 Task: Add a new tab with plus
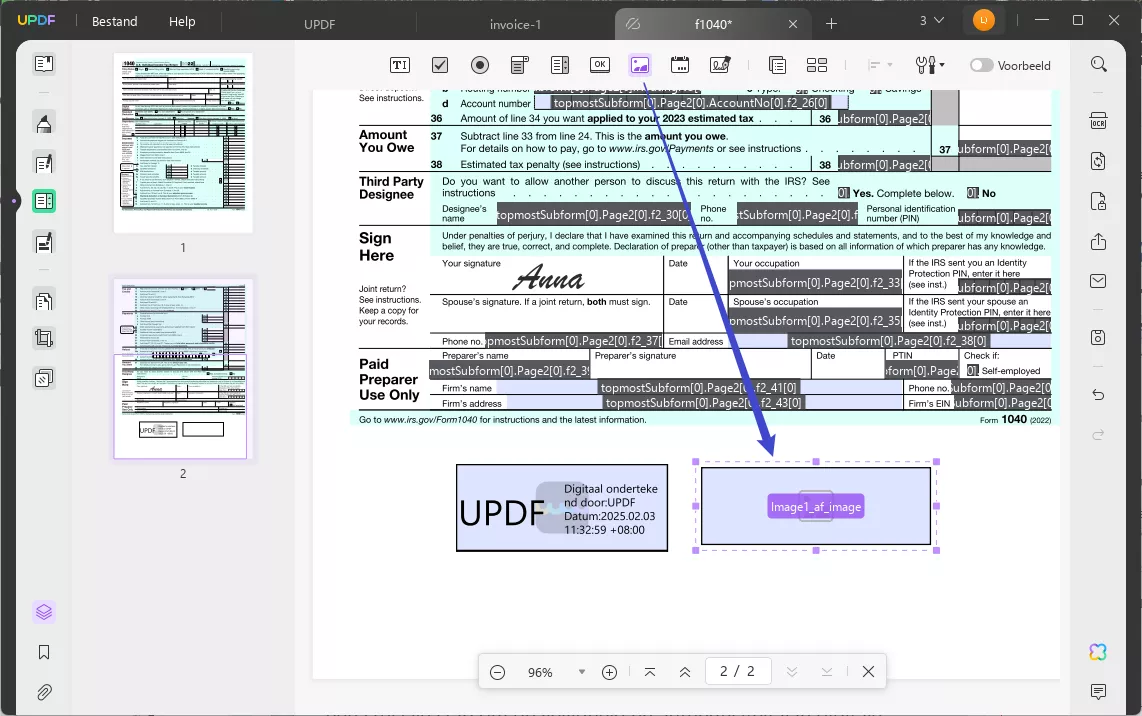point(831,24)
